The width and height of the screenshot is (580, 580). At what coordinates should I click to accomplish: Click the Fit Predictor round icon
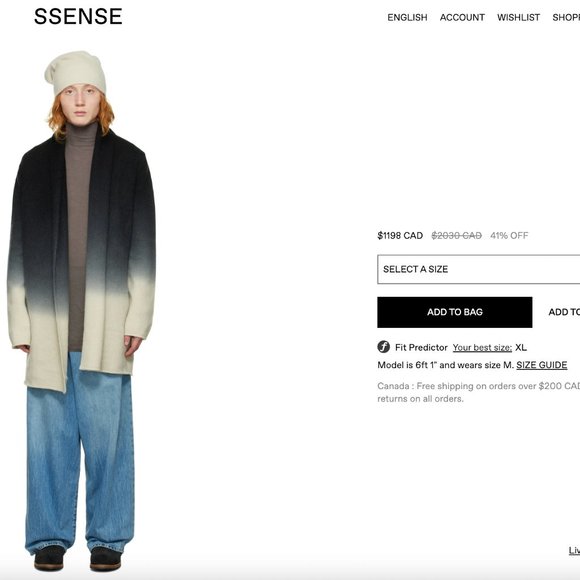point(384,347)
